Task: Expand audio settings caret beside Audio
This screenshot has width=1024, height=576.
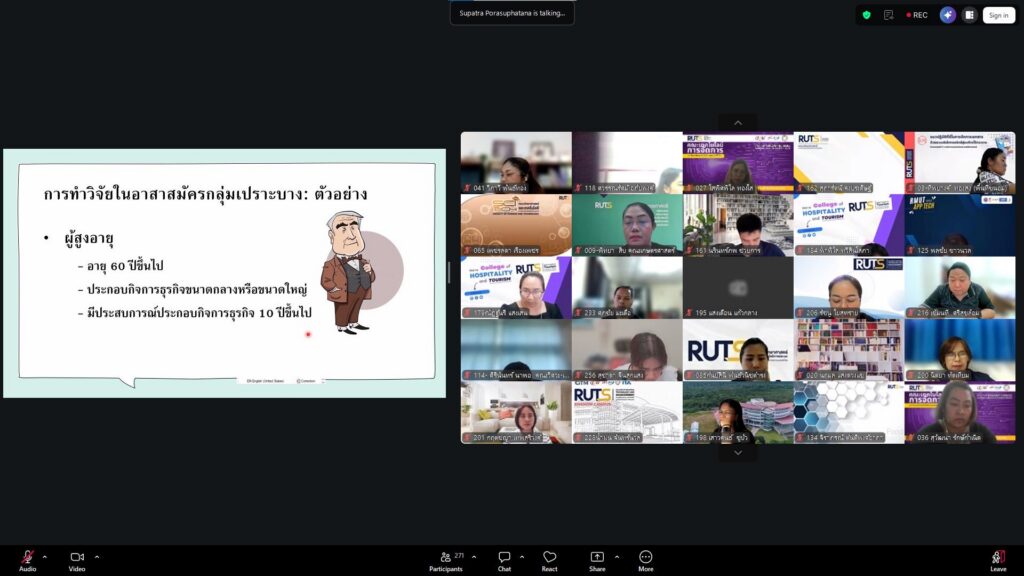Action: point(44,557)
